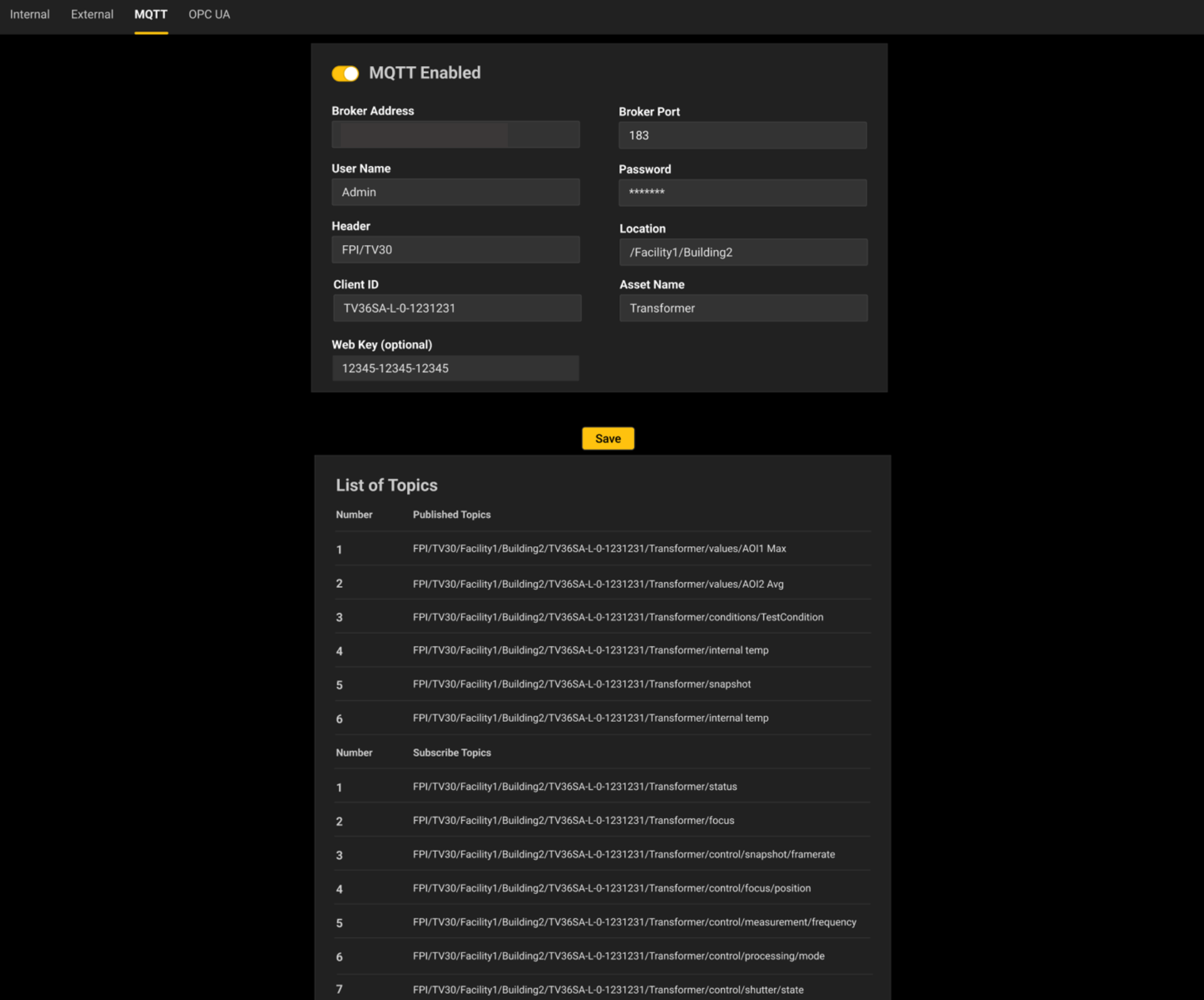Viewport: 1204px width, 1000px height.
Task: Select the Asset Name field Transformer
Action: 743,308
